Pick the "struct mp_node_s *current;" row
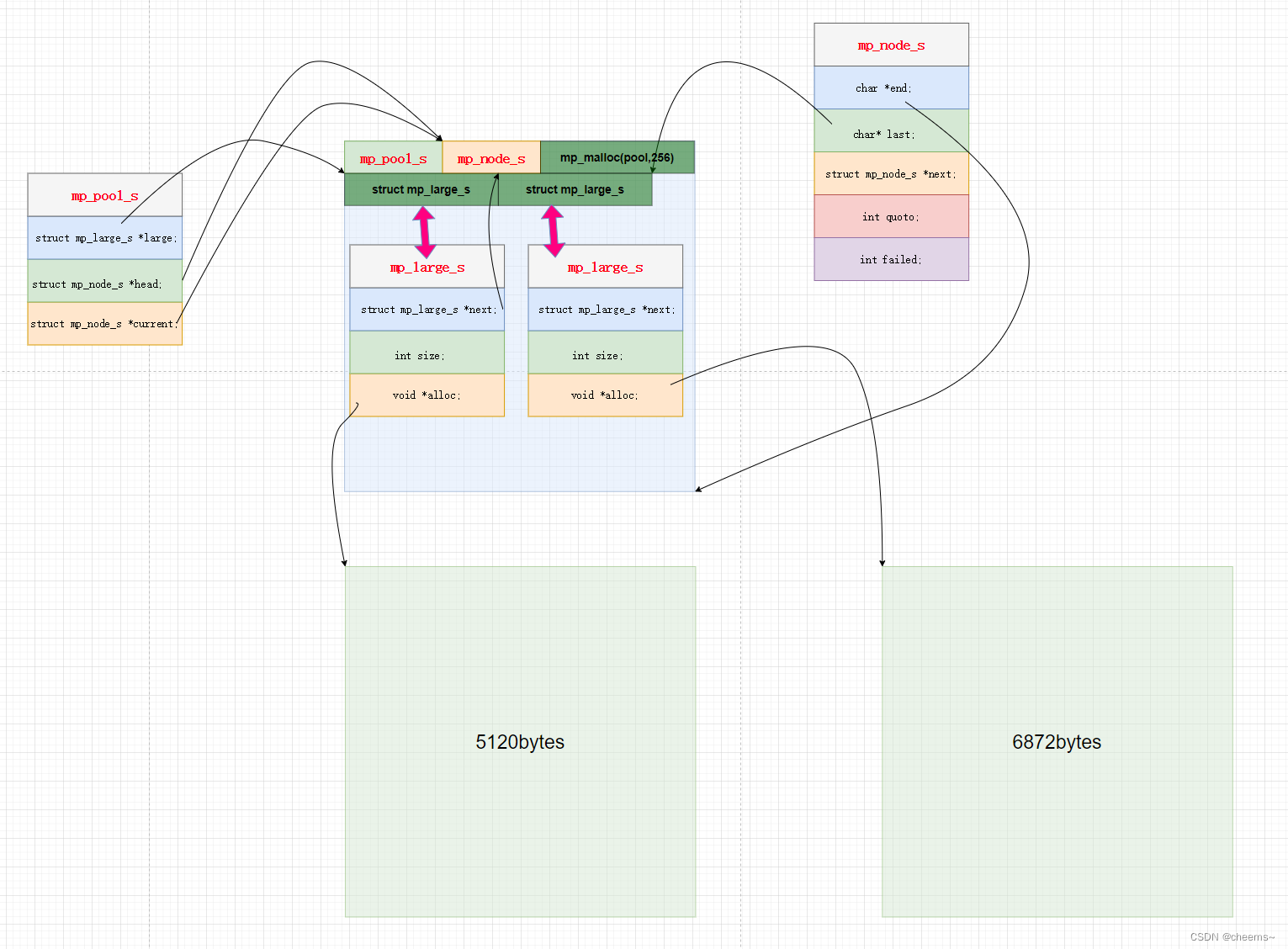Screen dimensions: 1288x949 (105, 323)
